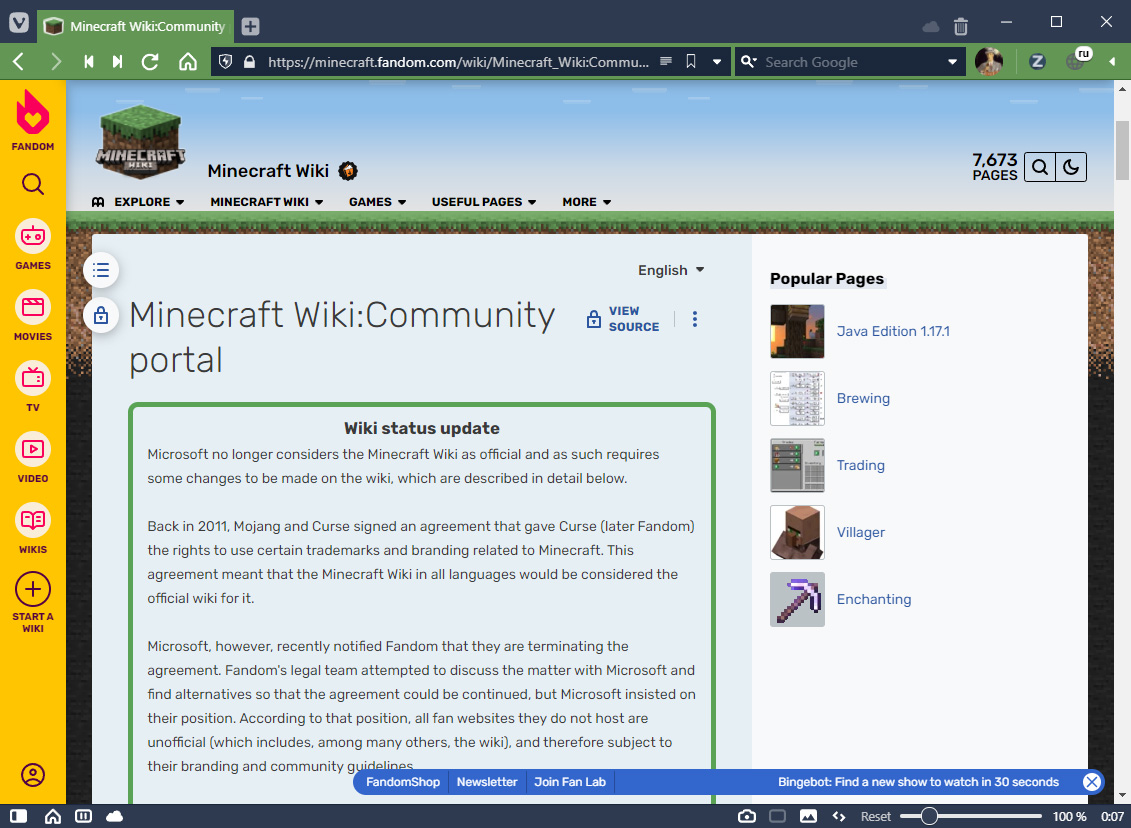Image resolution: width=1131 pixels, height=828 pixels.
Task: Open table of contents list icon
Action: (x=101, y=270)
